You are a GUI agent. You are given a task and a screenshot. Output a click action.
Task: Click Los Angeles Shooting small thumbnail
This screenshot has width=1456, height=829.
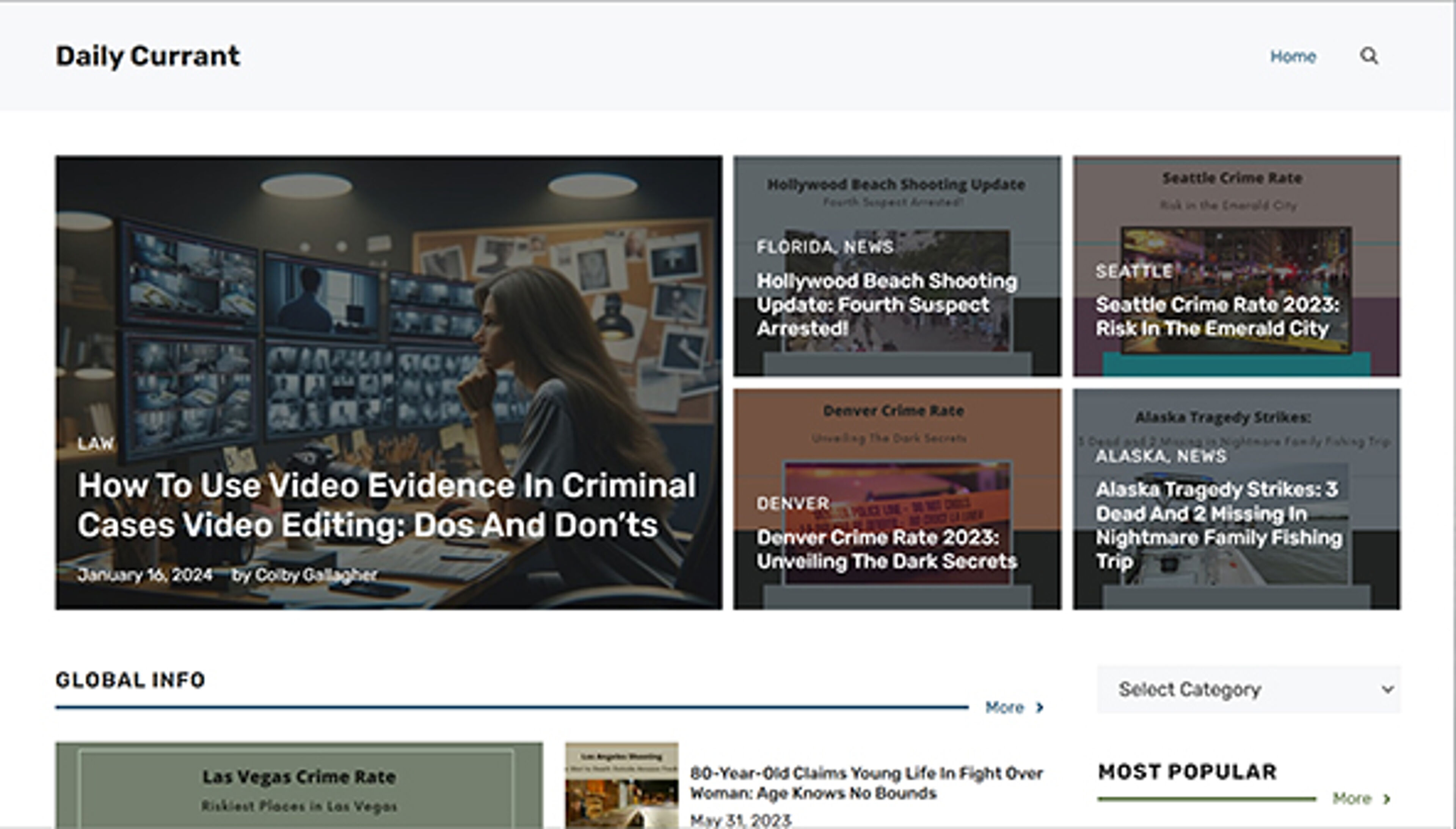(621, 786)
